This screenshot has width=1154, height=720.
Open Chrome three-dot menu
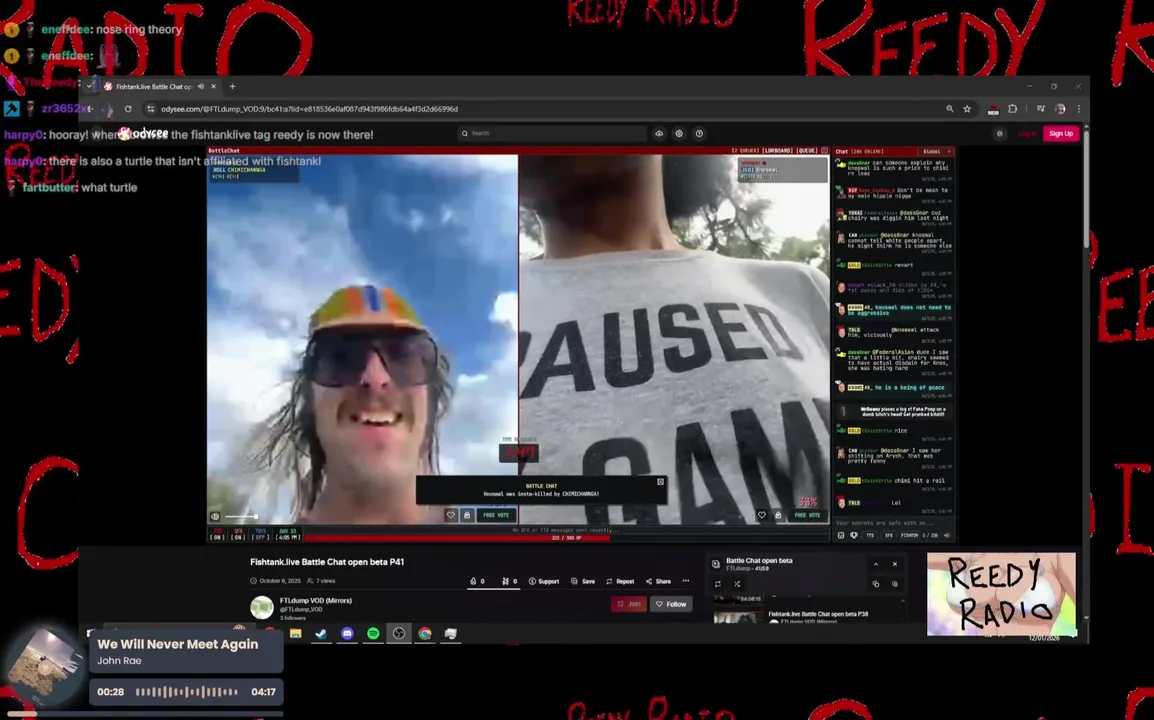click(x=1079, y=109)
